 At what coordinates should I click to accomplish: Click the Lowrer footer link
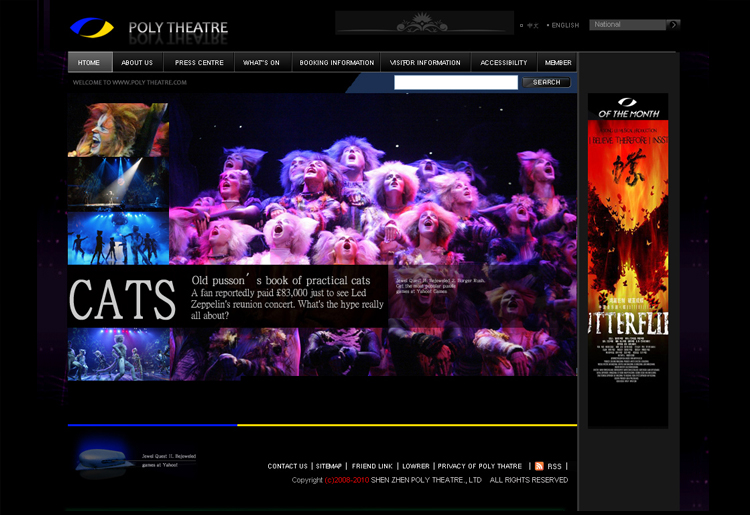click(x=415, y=466)
